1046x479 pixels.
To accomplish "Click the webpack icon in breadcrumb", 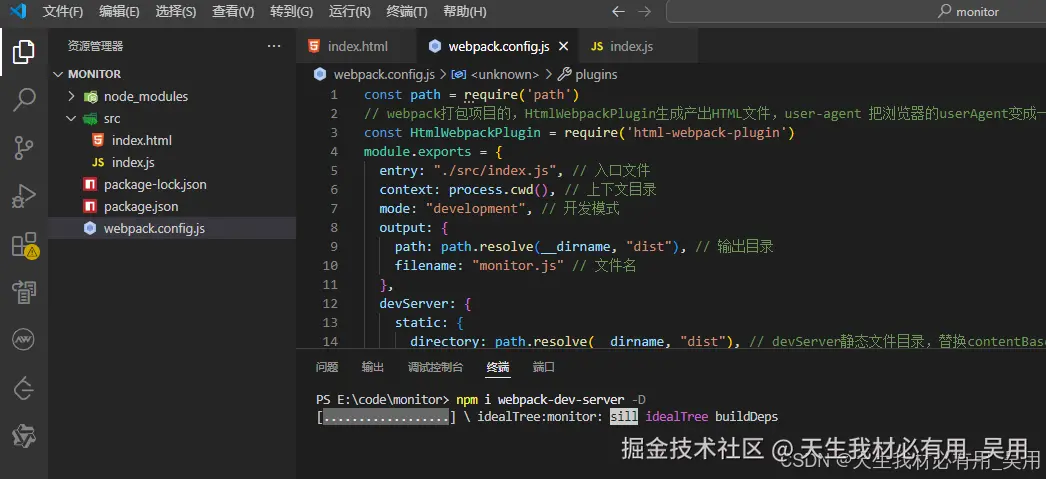I will tap(320, 74).
